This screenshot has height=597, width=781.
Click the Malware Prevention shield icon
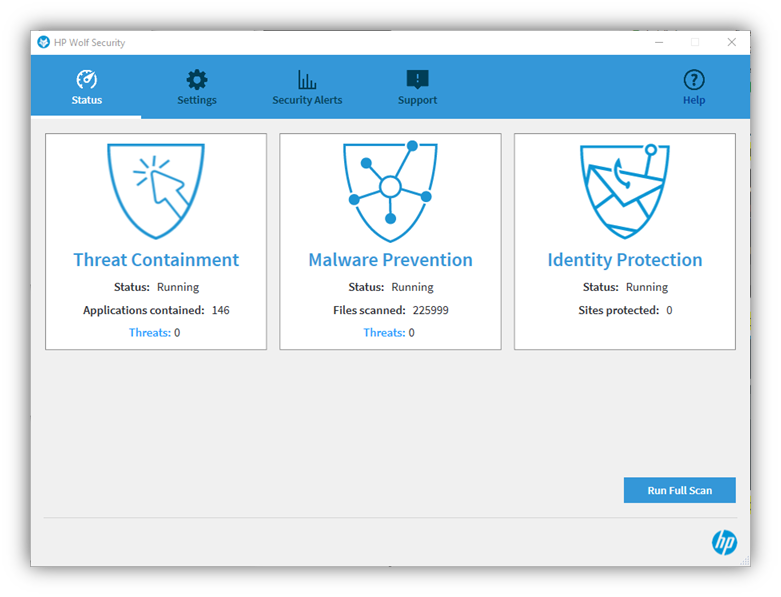coord(390,190)
